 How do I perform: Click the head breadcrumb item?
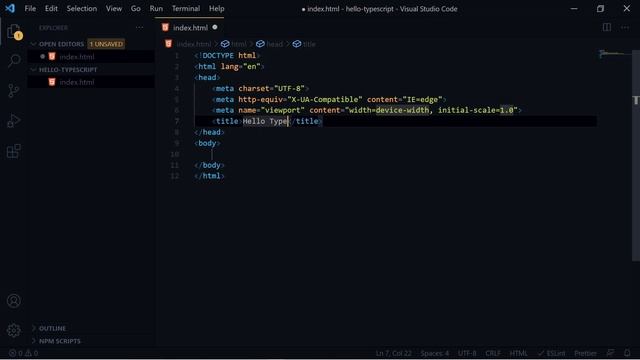click(x=269, y=44)
